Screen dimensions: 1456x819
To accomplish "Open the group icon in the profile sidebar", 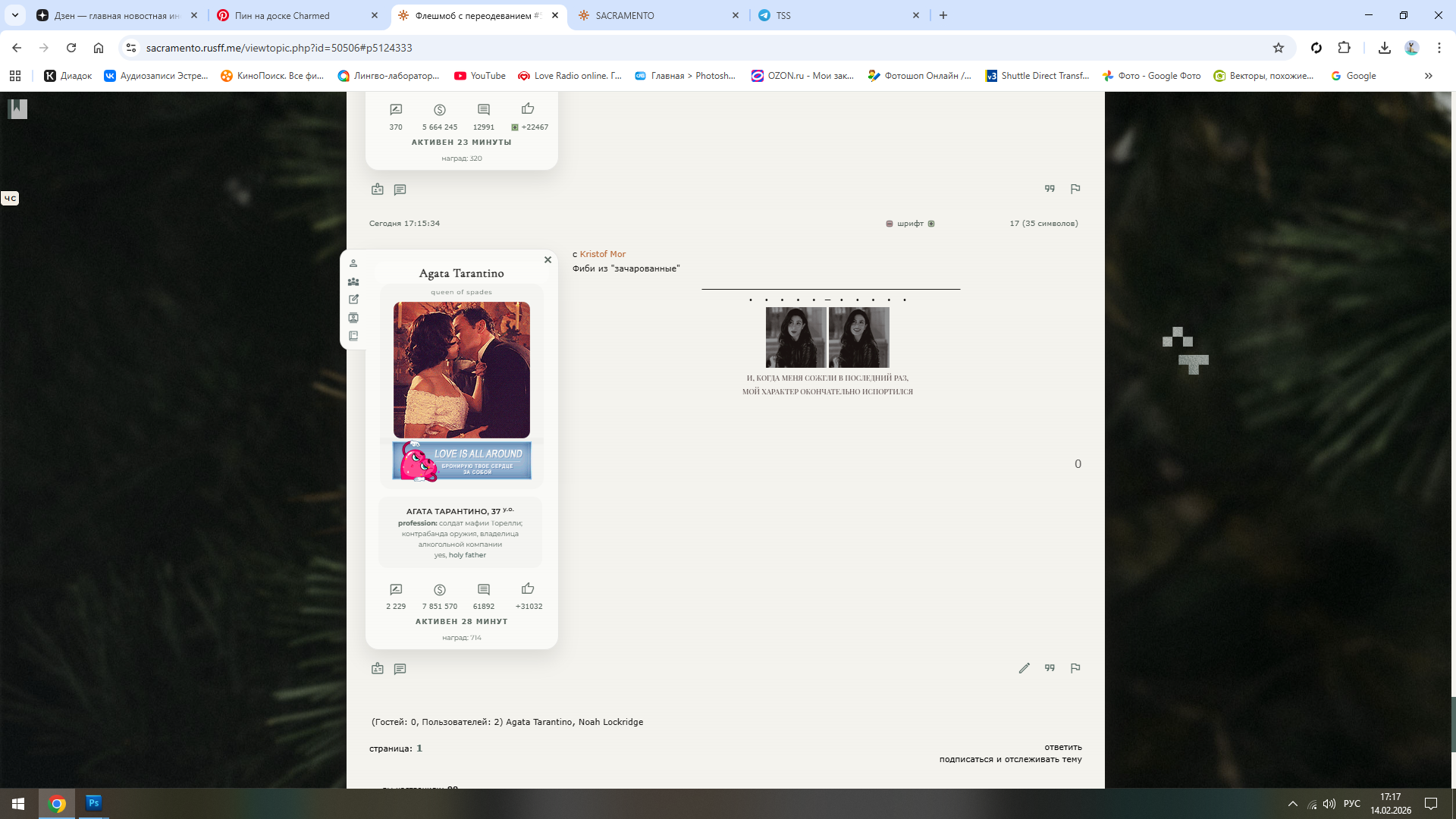I will pyautogui.click(x=353, y=281).
